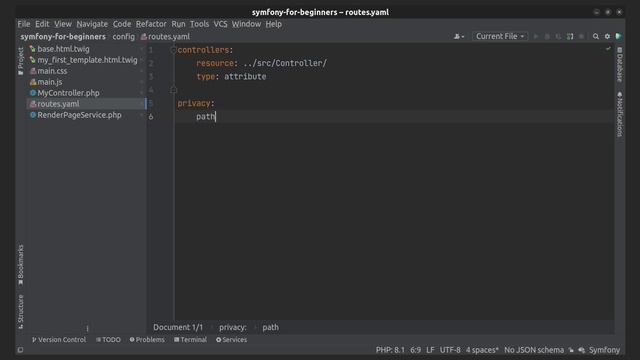
Task: Select MyController.php in file list
Action: tap(68, 93)
